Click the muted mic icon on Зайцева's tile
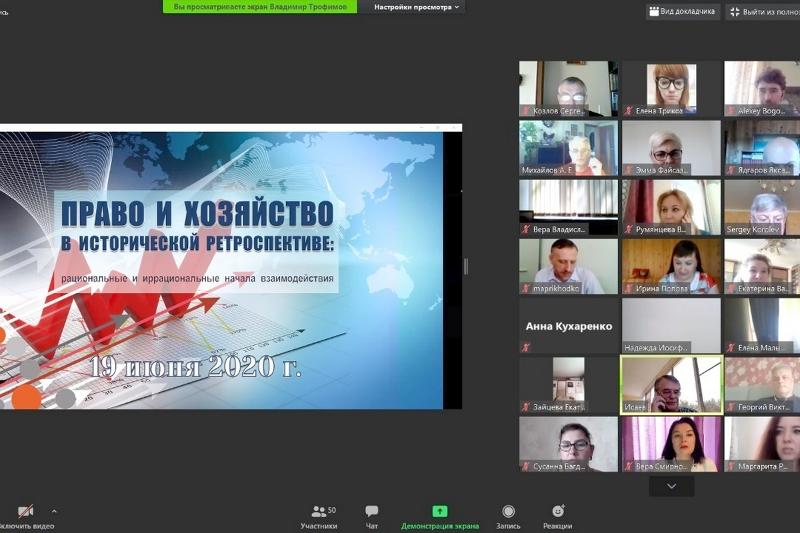Screen dimensions: 800x533 click(x=526, y=407)
